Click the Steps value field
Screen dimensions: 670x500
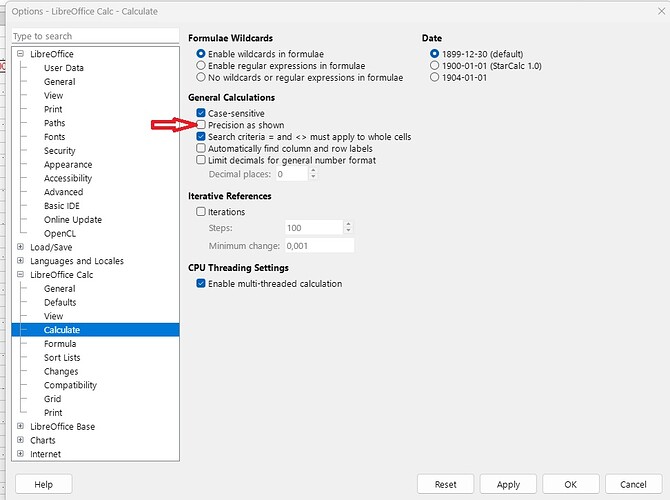point(314,228)
